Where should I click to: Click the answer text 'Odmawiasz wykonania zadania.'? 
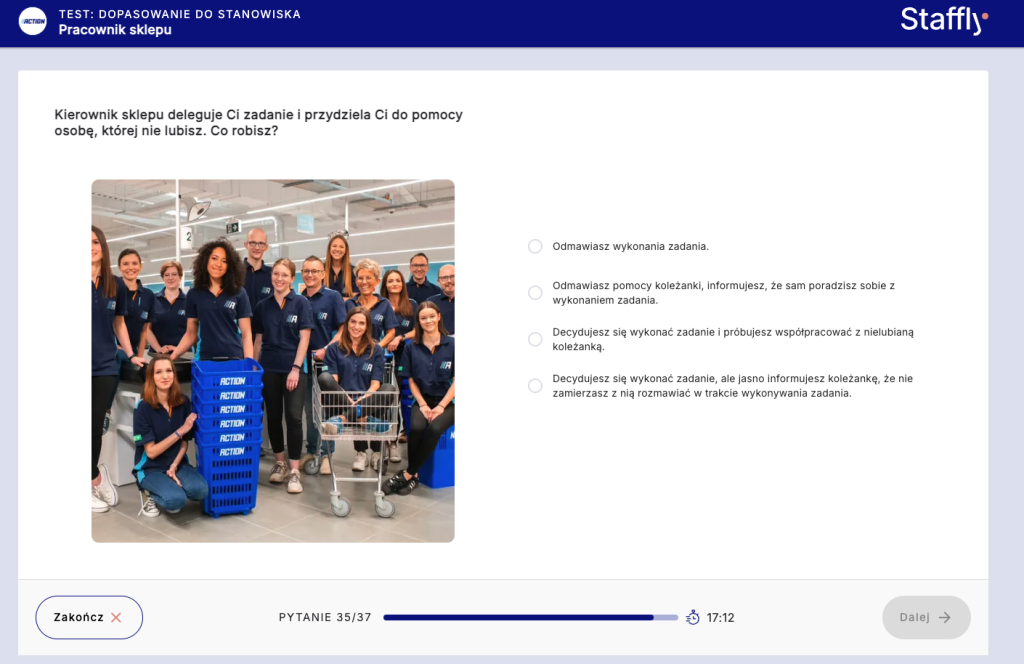(x=630, y=246)
